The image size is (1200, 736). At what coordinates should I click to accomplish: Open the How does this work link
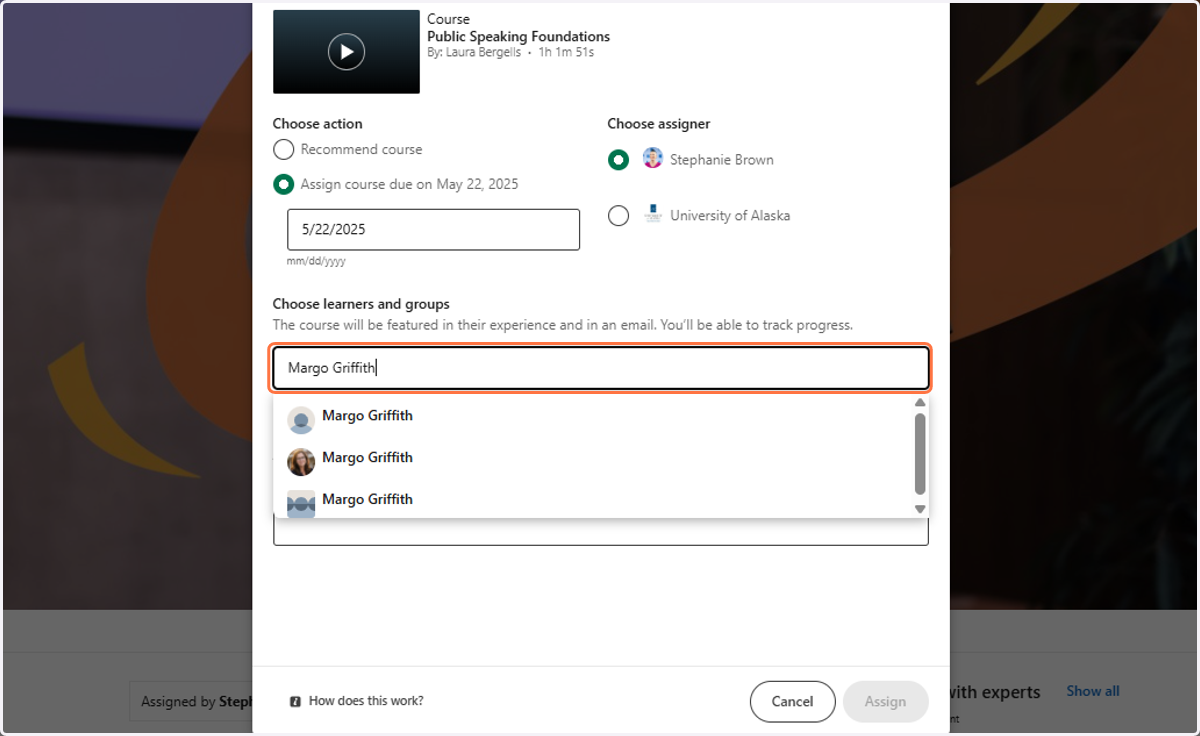click(x=366, y=701)
